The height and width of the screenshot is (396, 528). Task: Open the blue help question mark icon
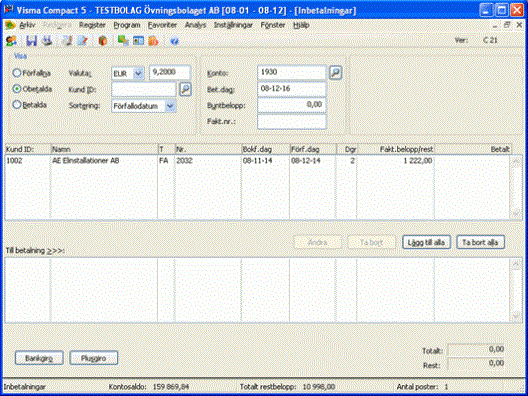[174, 41]
